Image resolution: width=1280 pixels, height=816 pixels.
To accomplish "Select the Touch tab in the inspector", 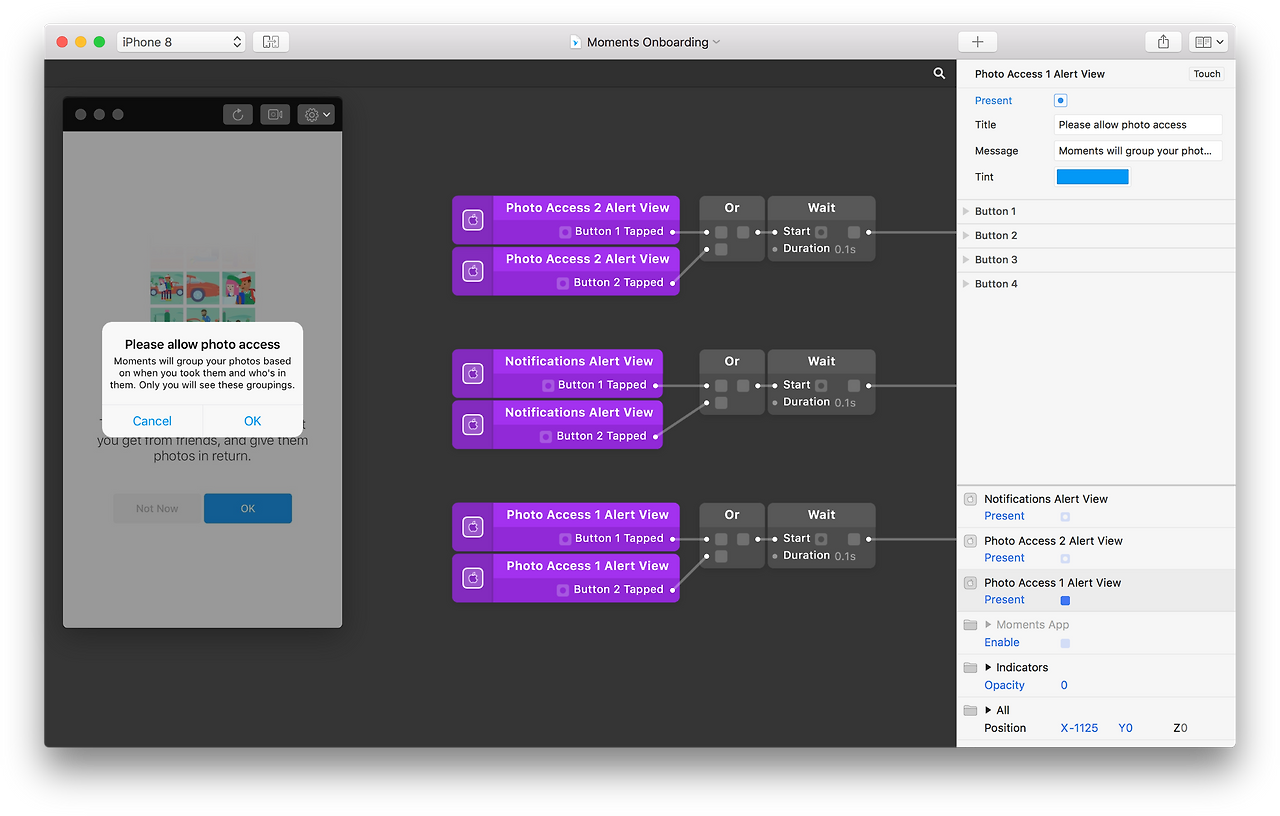I will point(1206,73).
